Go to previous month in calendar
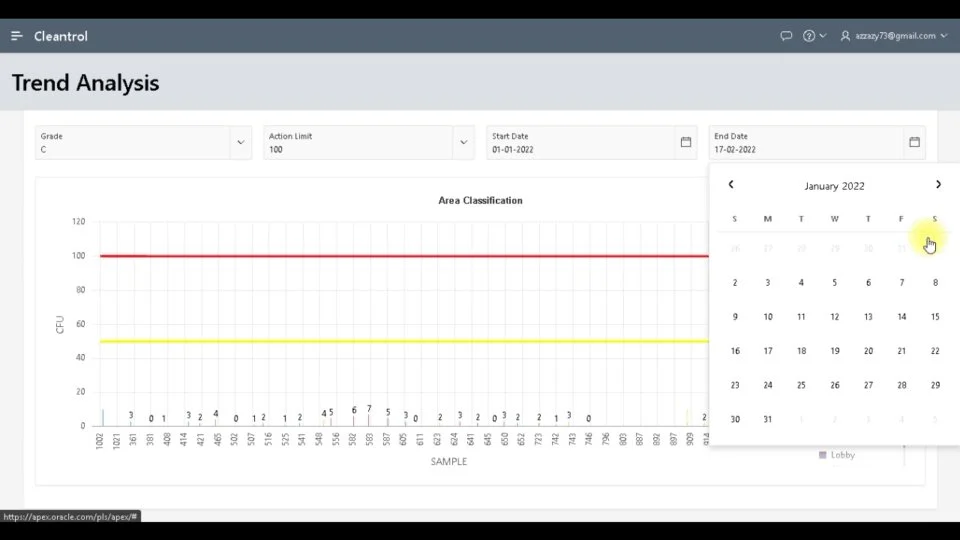960x540 pixels. [731, 185]
